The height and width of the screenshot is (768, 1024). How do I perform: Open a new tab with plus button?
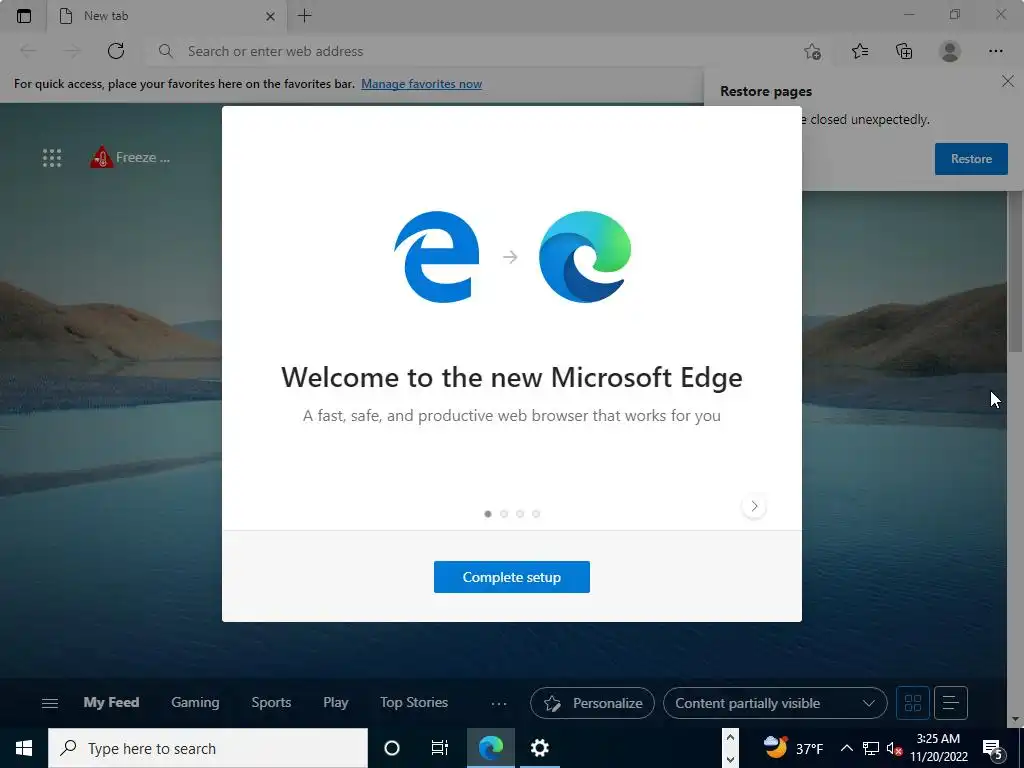pyautogui.click(x=304, y=16)
